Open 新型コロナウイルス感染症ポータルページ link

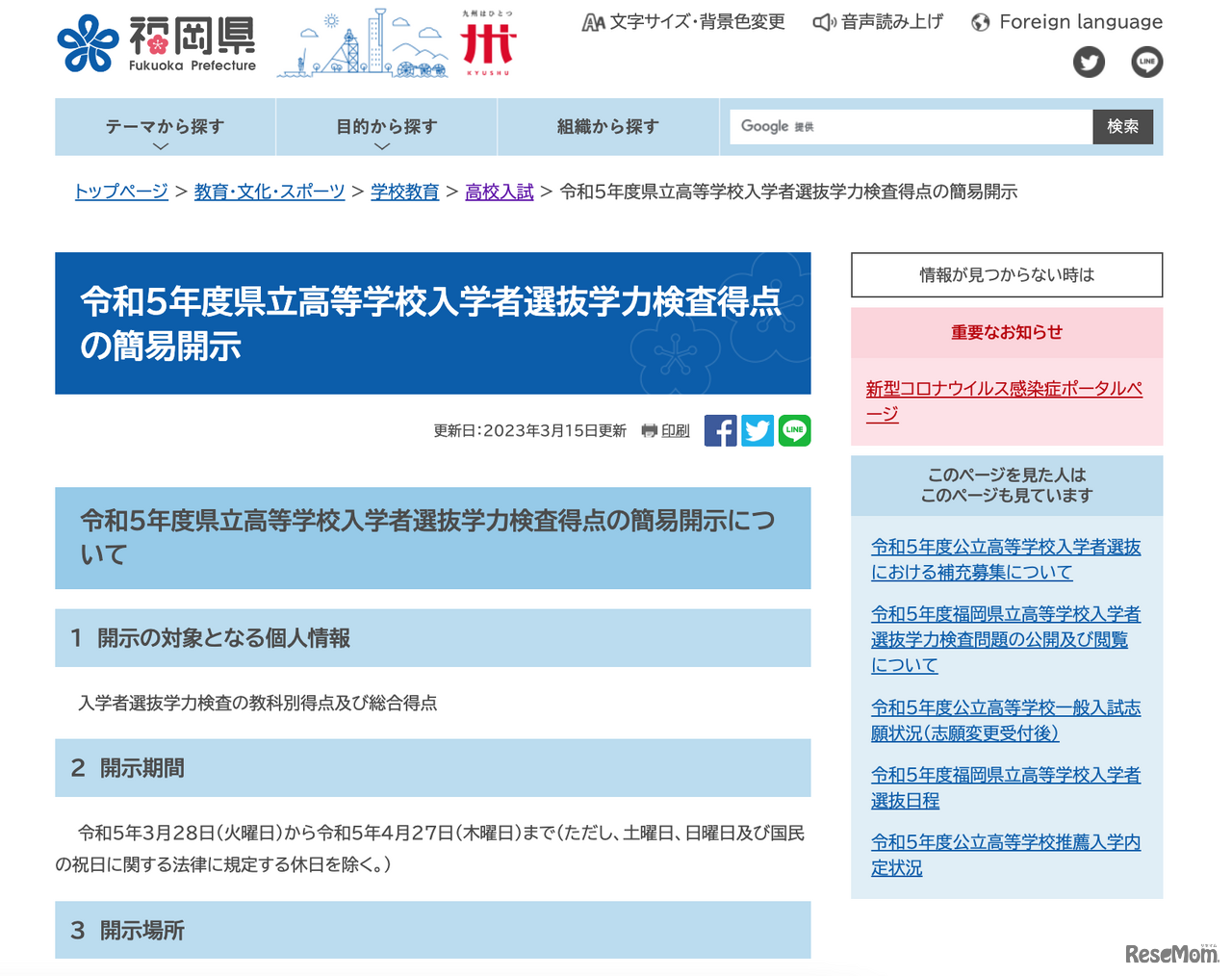1004,401
